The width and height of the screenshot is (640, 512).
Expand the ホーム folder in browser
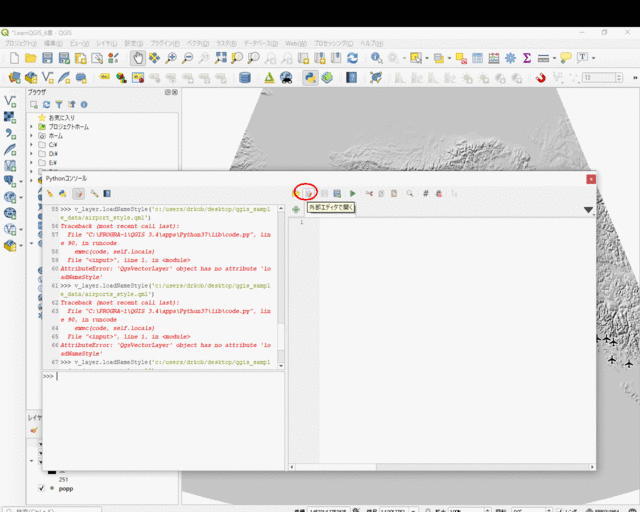point(31,135)
